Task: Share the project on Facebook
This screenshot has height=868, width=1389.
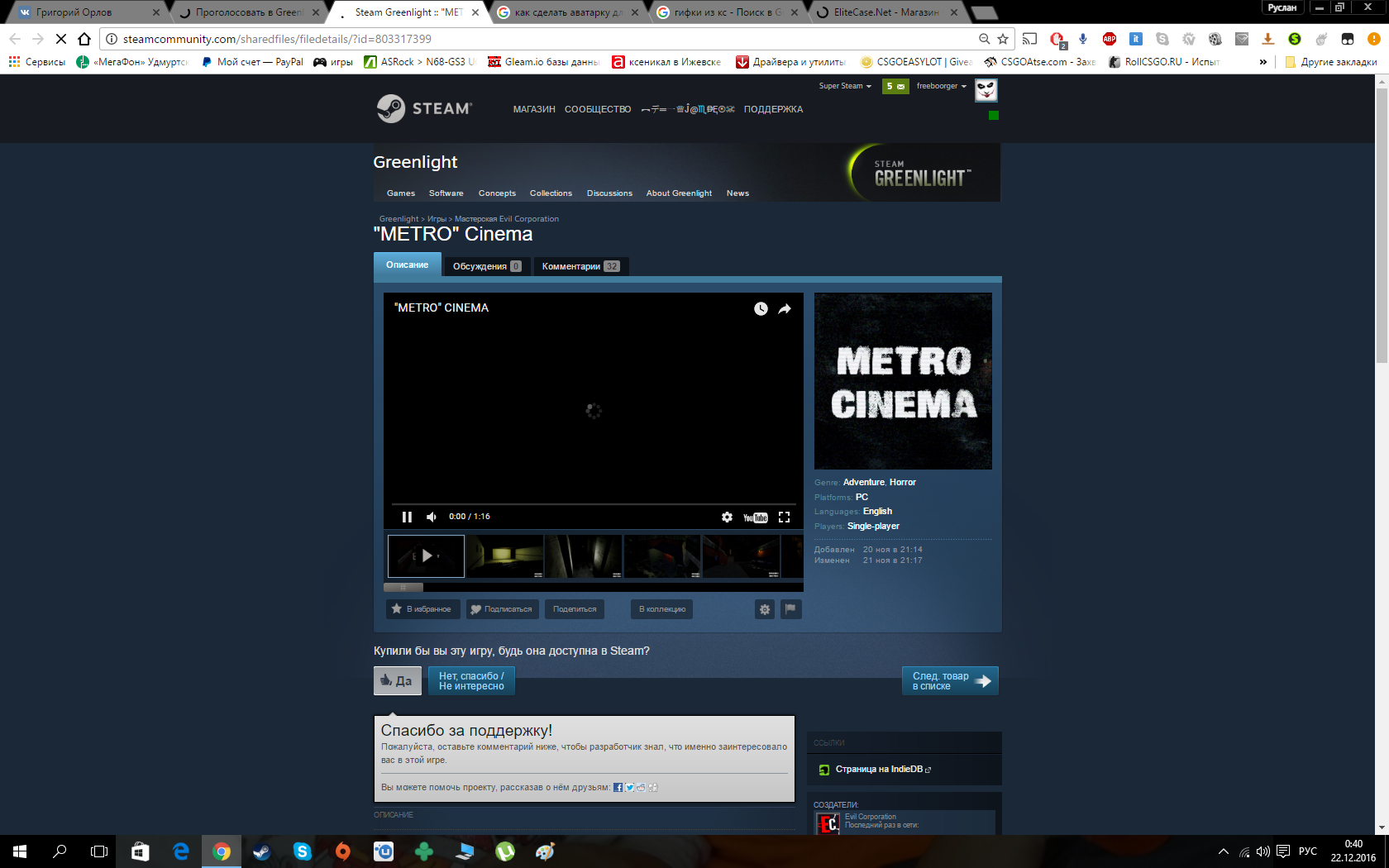Action: pos(618,787)
